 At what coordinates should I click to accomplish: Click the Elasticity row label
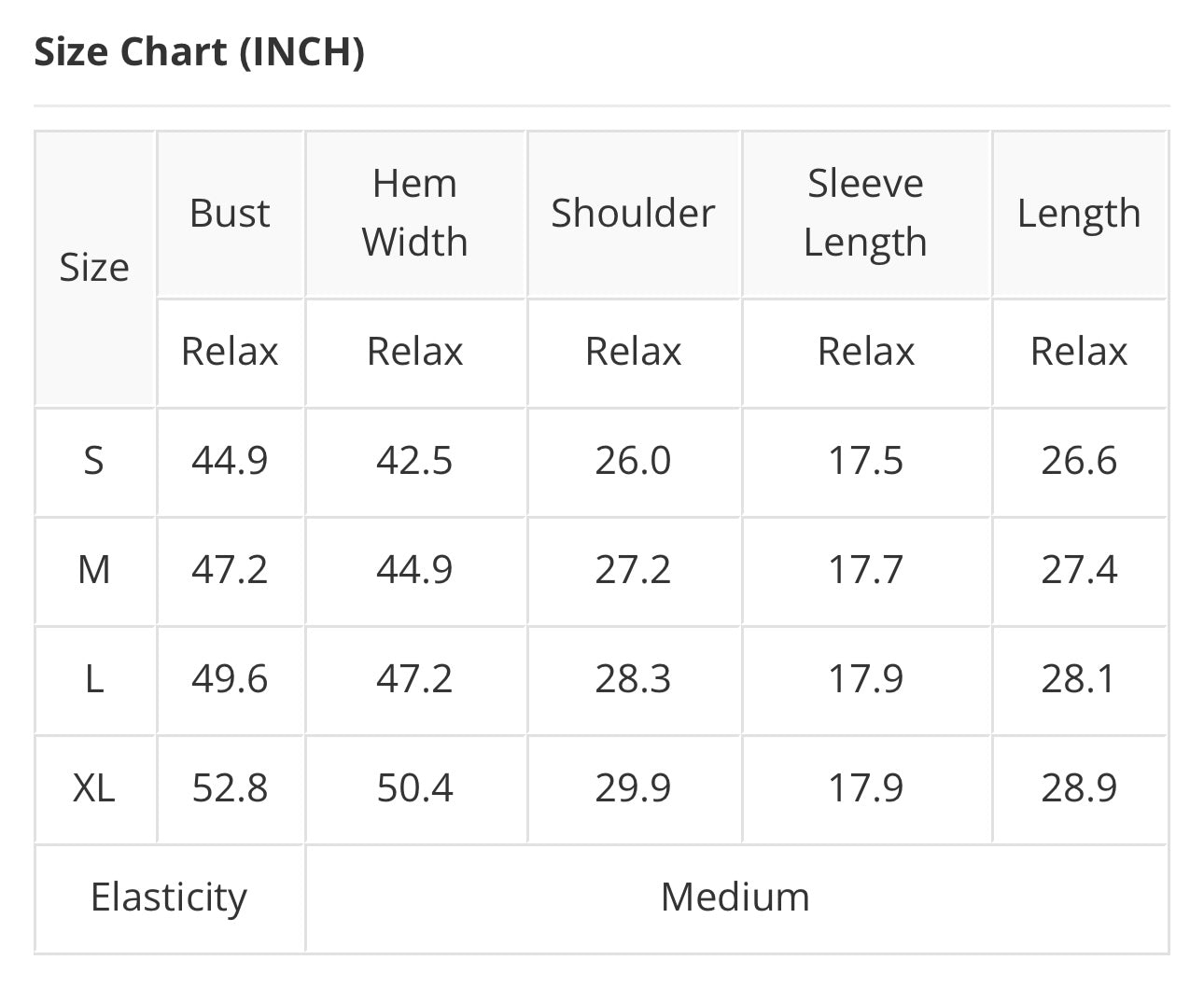pos(169,898)
